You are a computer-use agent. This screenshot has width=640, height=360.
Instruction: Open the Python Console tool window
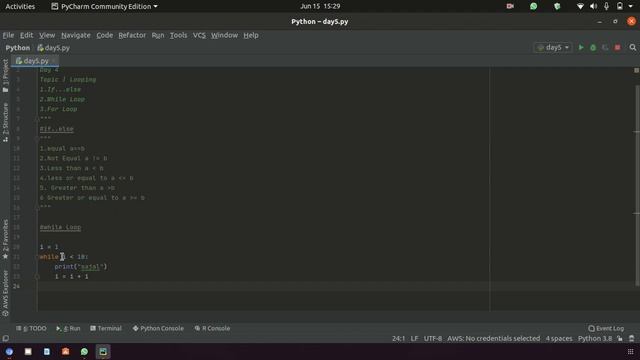point(158,328)
